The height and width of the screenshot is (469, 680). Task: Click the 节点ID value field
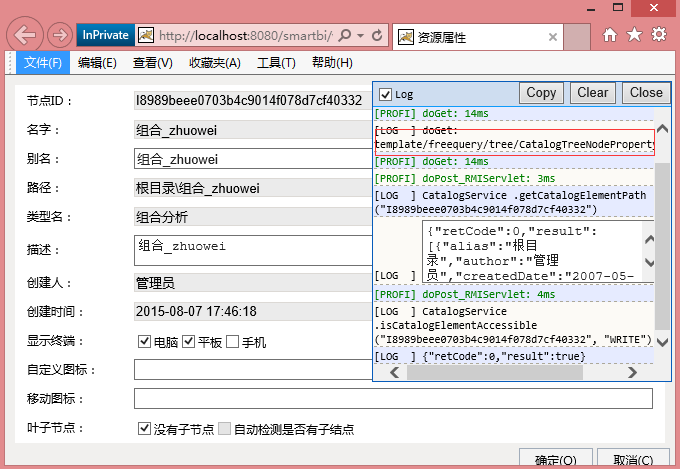[253, 100]
